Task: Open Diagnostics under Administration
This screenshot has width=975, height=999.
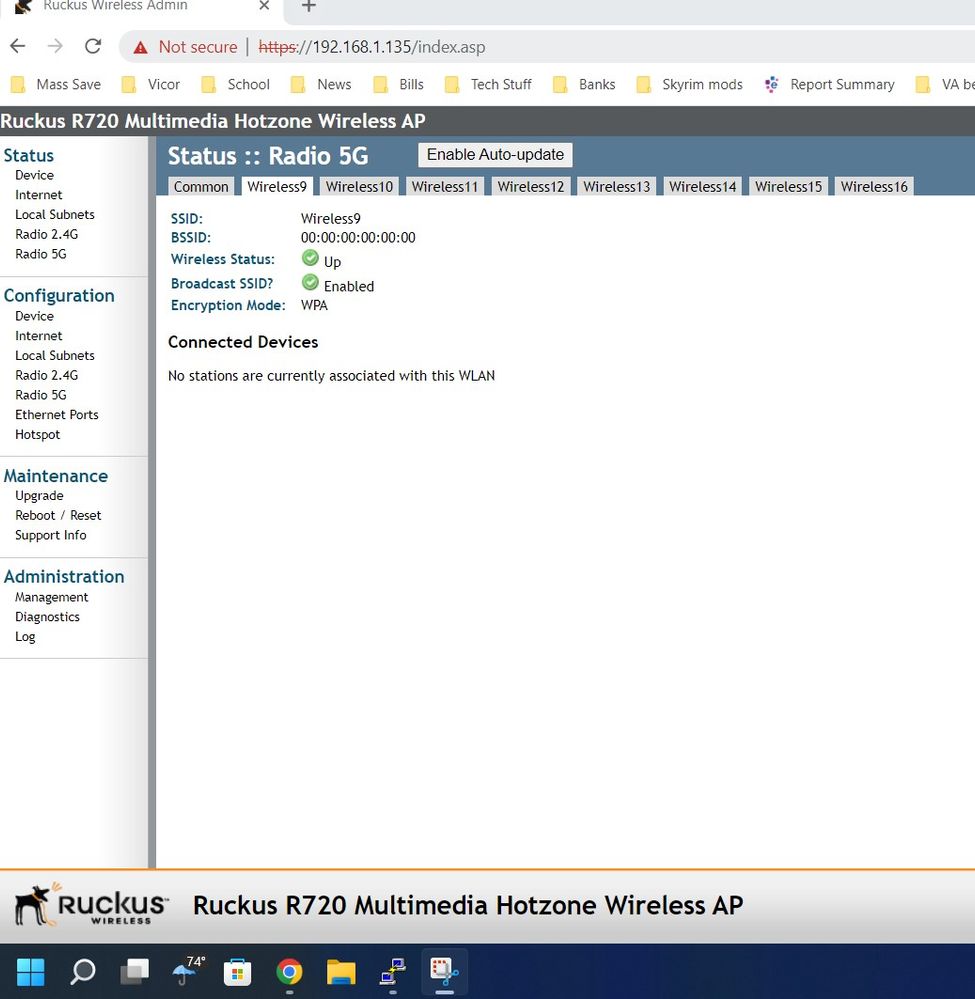Action: tap(47, 617)
